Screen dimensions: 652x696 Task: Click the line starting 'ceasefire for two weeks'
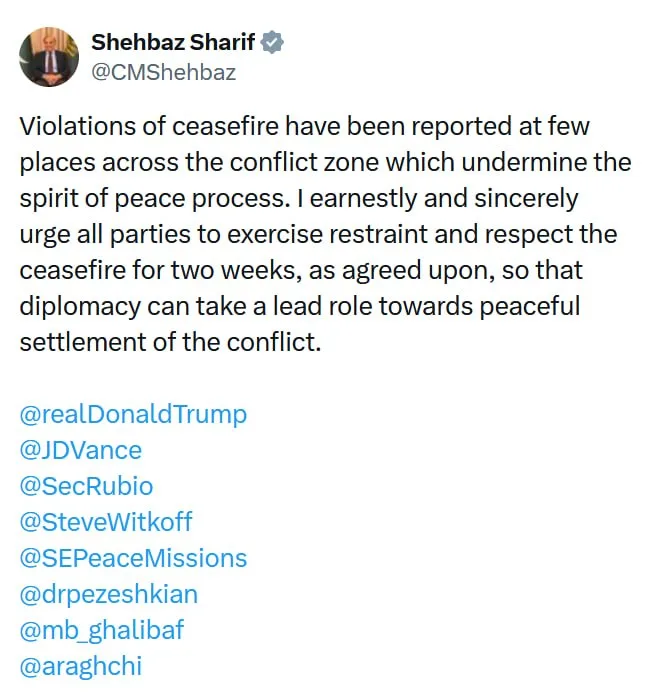pyautogui.click(x=301, y=270)
